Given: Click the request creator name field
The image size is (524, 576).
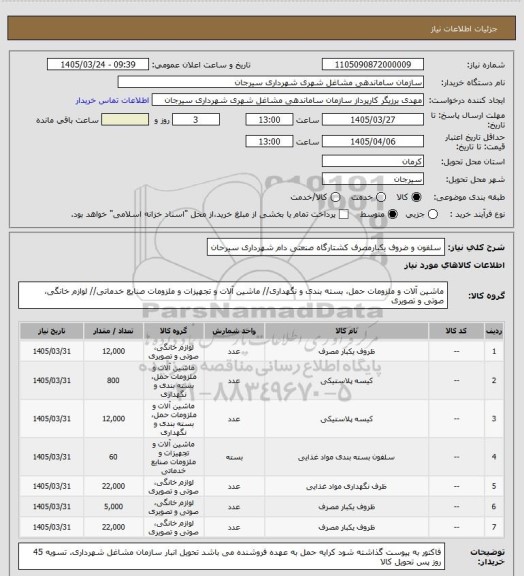Looking at the screenshot, I should pos(288,100).
